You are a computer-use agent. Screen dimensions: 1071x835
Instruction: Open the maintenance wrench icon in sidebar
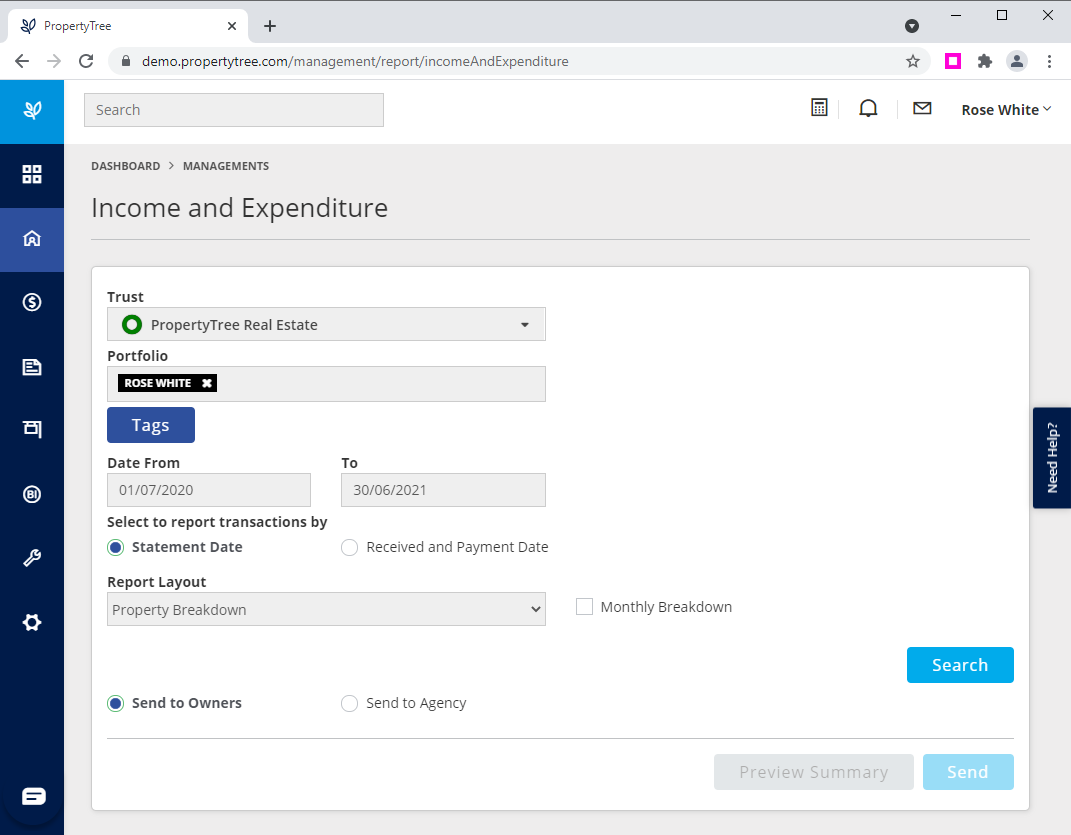pyautogui.click(x=32, y=558)
